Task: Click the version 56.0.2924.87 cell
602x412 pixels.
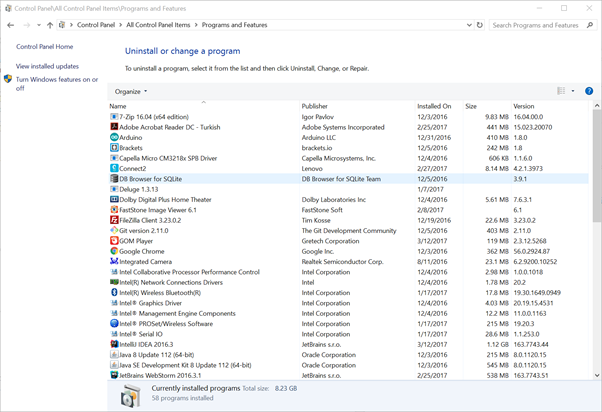Action: coord(532,252)
